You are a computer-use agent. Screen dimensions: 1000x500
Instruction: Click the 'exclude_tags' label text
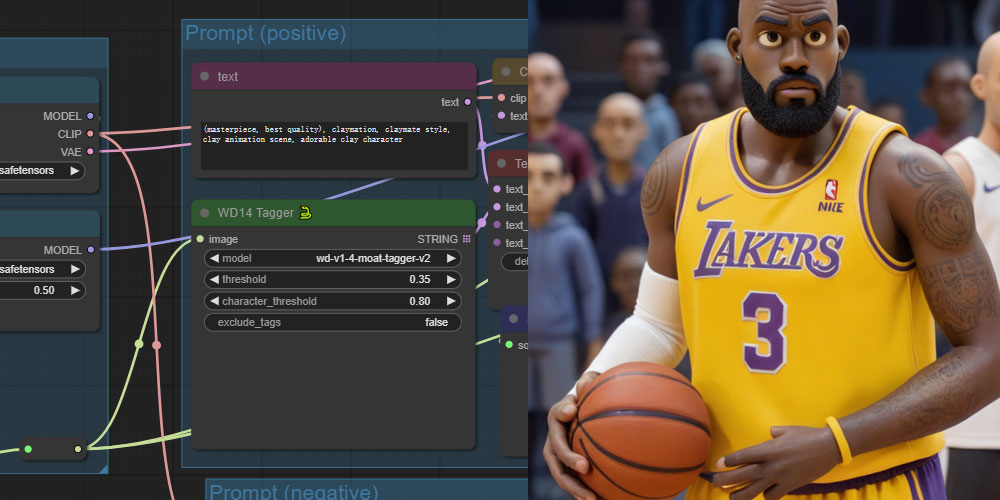tap(249, 323)
